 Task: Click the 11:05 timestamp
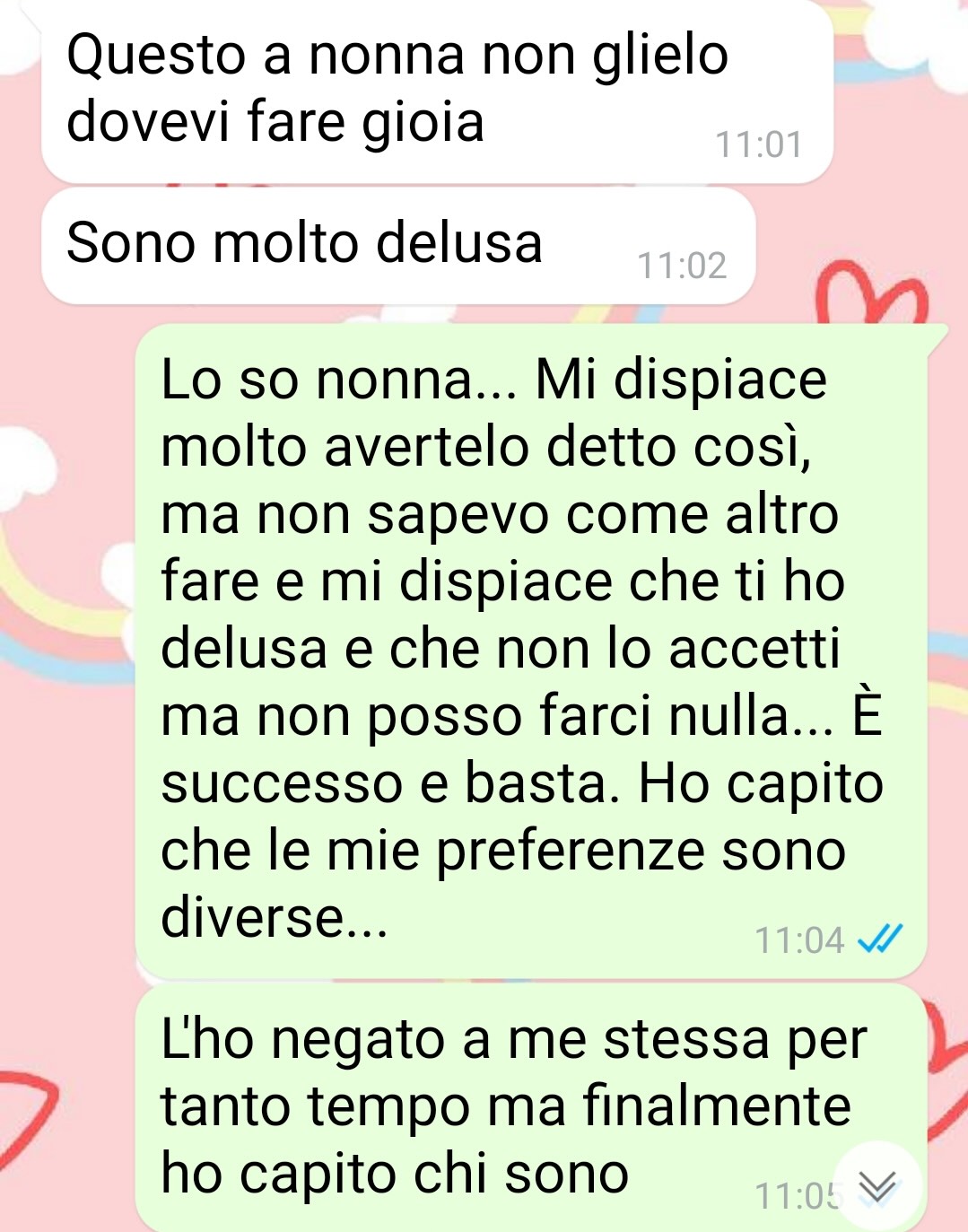click(798, 1196)
